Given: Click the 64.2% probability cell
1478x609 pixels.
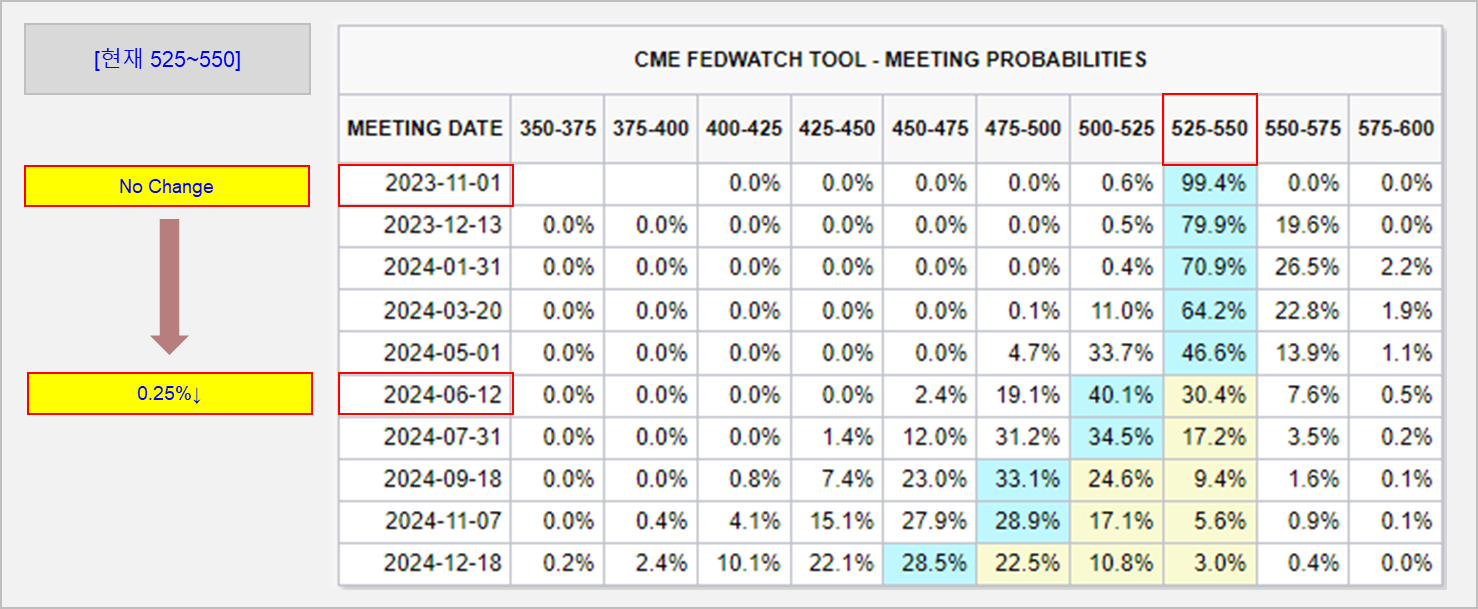Looking at the screenshot, I should coord(1210,311).
